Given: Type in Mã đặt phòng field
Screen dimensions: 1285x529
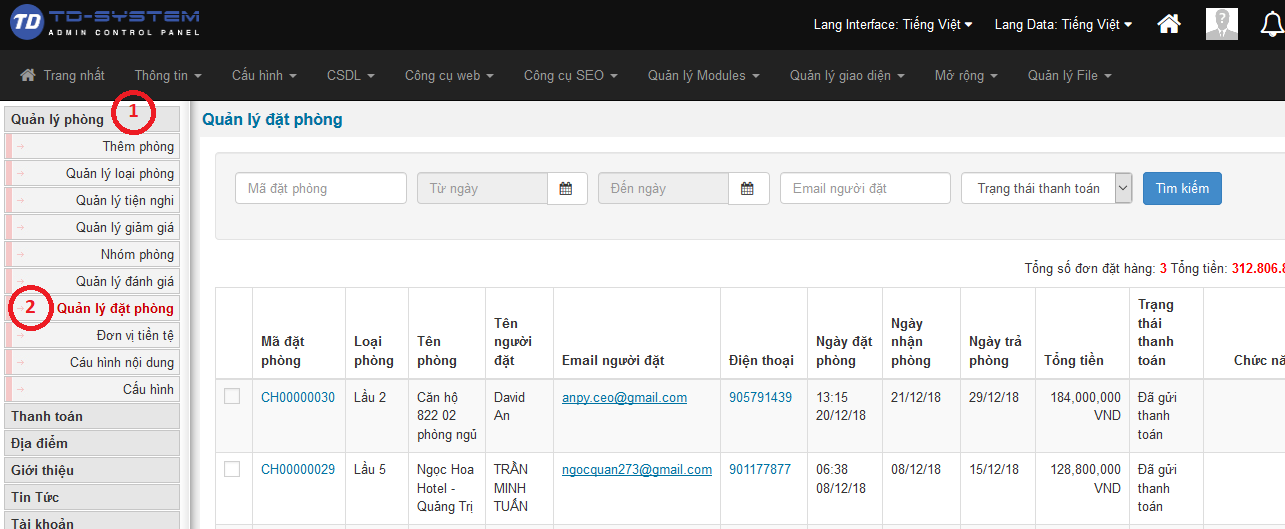Looking at the screenshot, I should coord(320,188).
